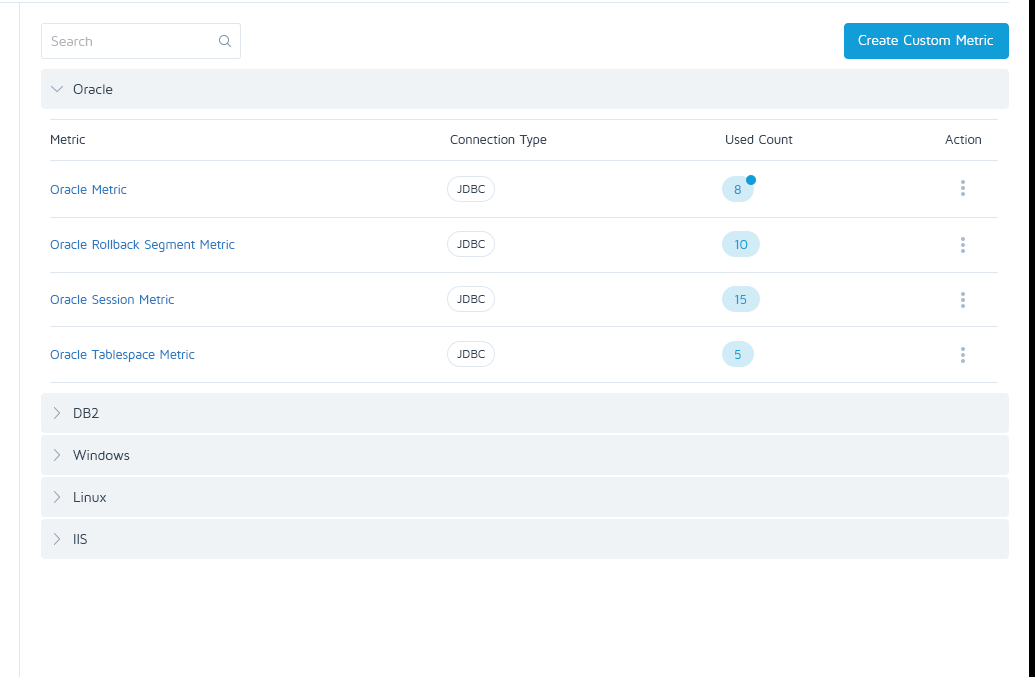Open action menu for Oracle Tablespace Metric
Viewport: 1035px width, 677px height.
click(962, 355)
